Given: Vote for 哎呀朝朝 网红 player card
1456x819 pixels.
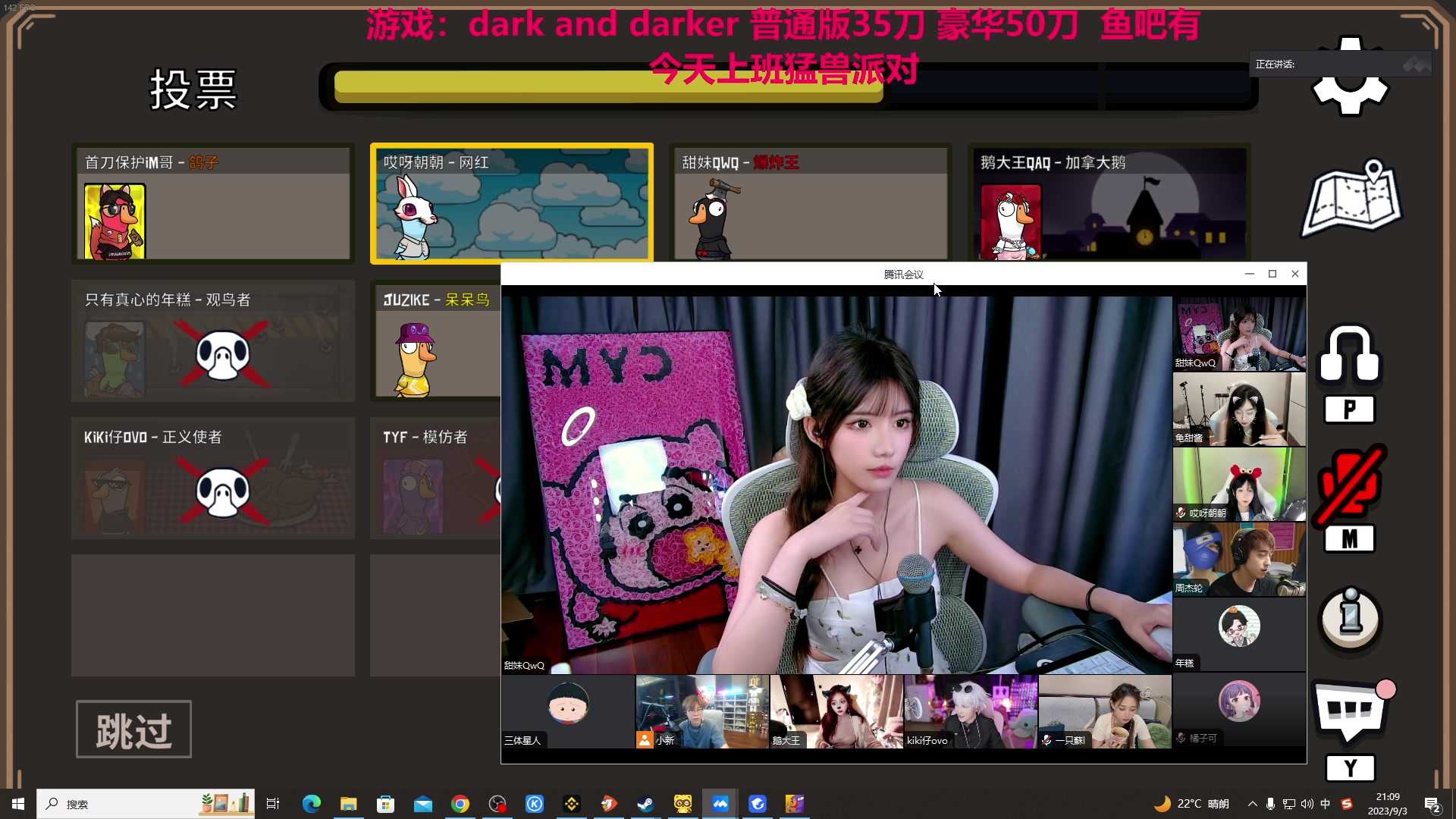Looking at the screenshot, I should point(512,203).
